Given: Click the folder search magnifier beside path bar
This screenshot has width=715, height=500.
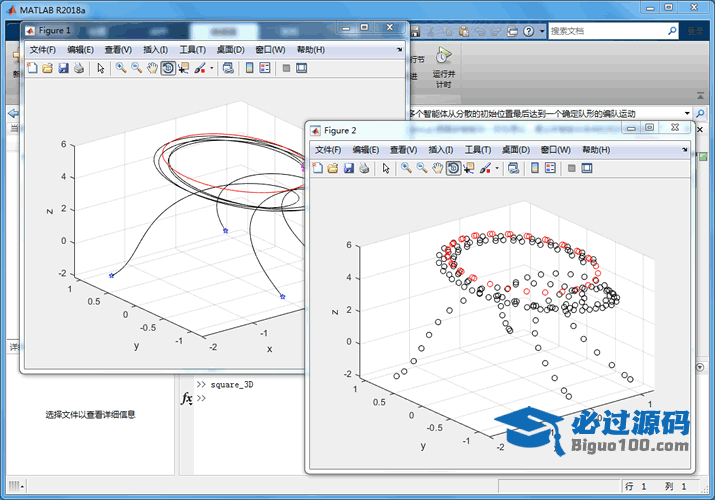Looking at the screenshot, I should tap(700, 113).
